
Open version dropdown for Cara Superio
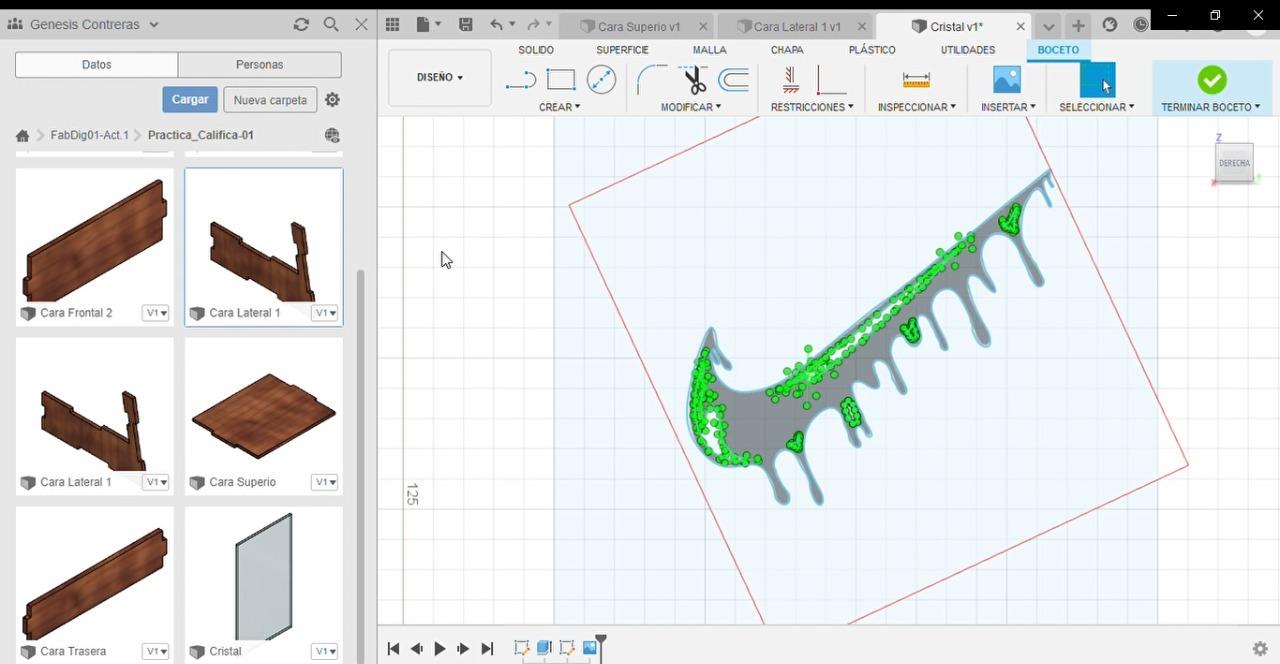pyautogui.click(x=325, y=482)
